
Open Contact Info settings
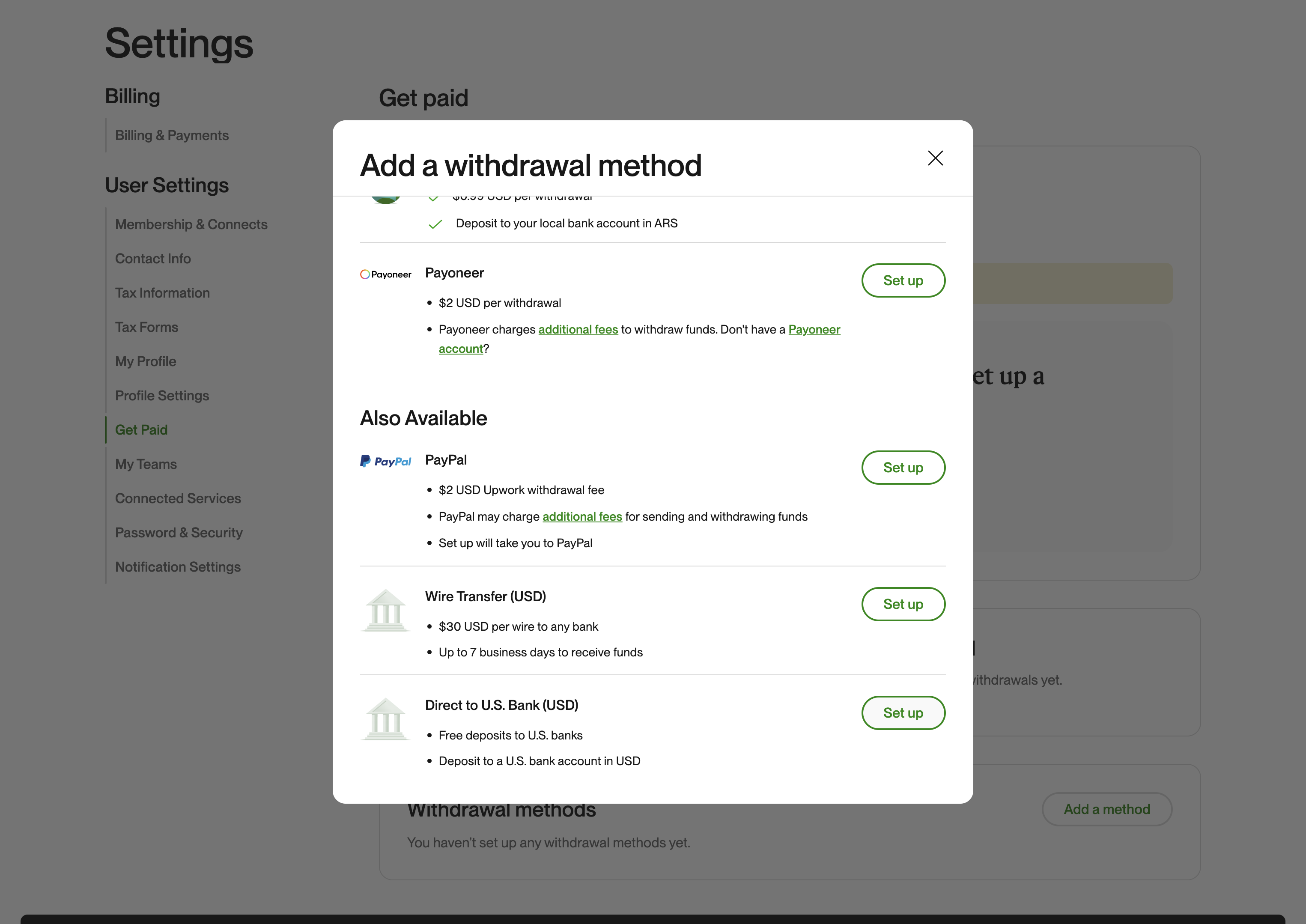153,259
